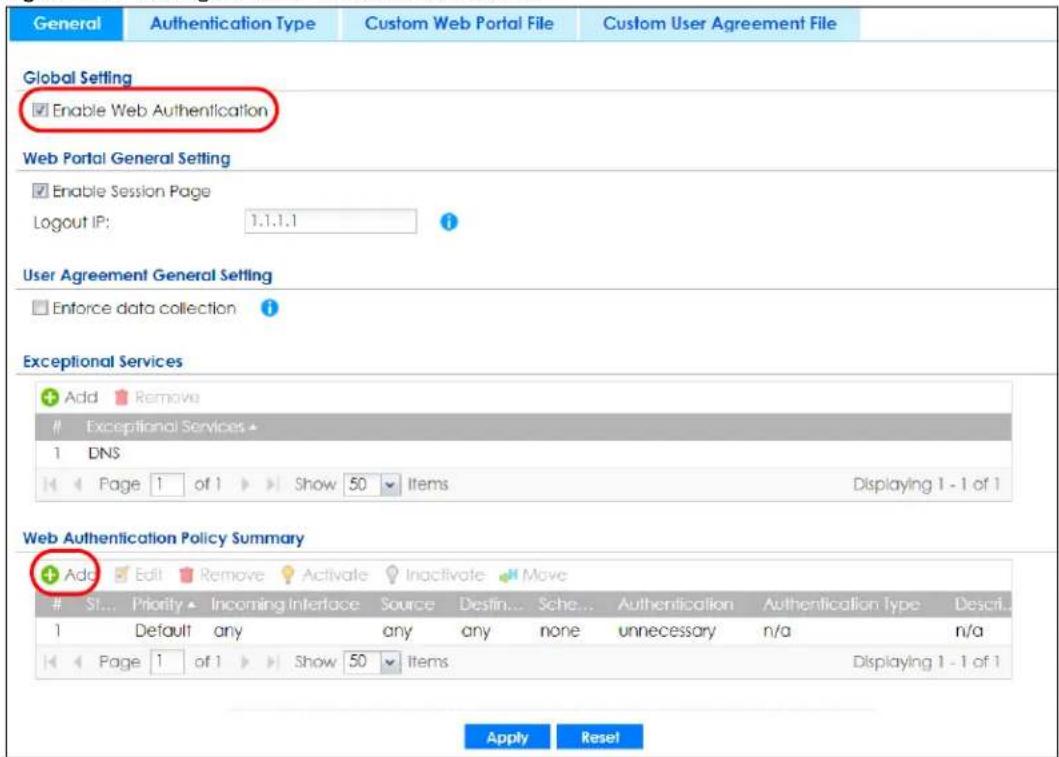Click page number field in Exceptional Services
Screen dimensions: 1059x757
[167, 484]
